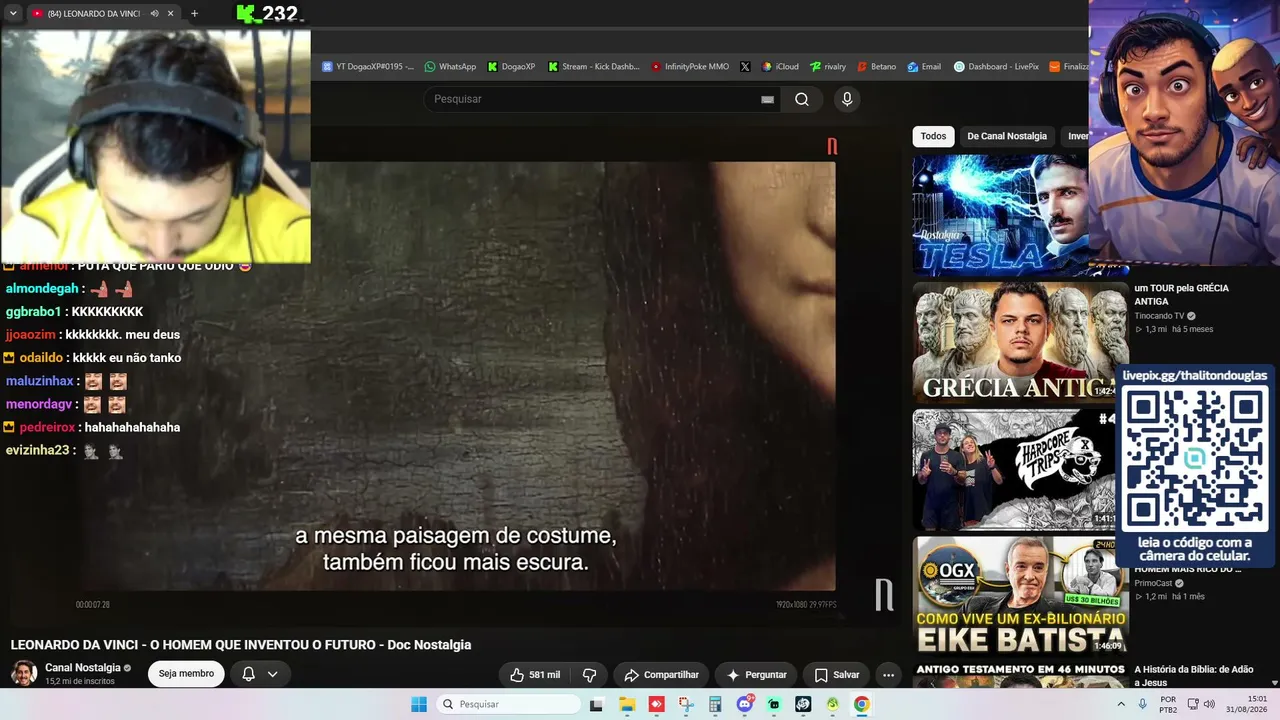1280x720 pixels.
Task: Click the Windows taskbar Pesquisar search box
Action: coord(508,704)
